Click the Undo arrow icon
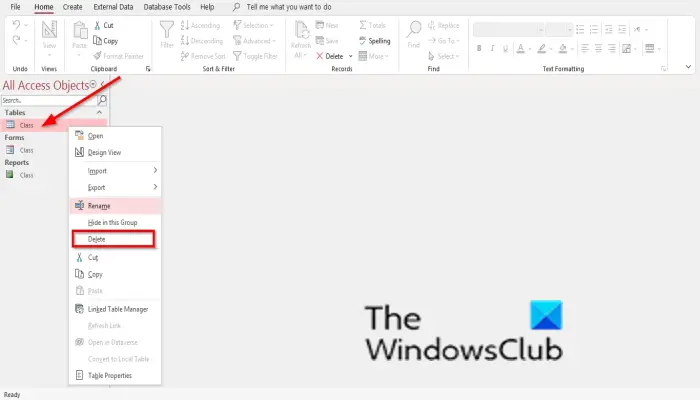The width and height of the screenshot is (700, 400). [17, 25]
